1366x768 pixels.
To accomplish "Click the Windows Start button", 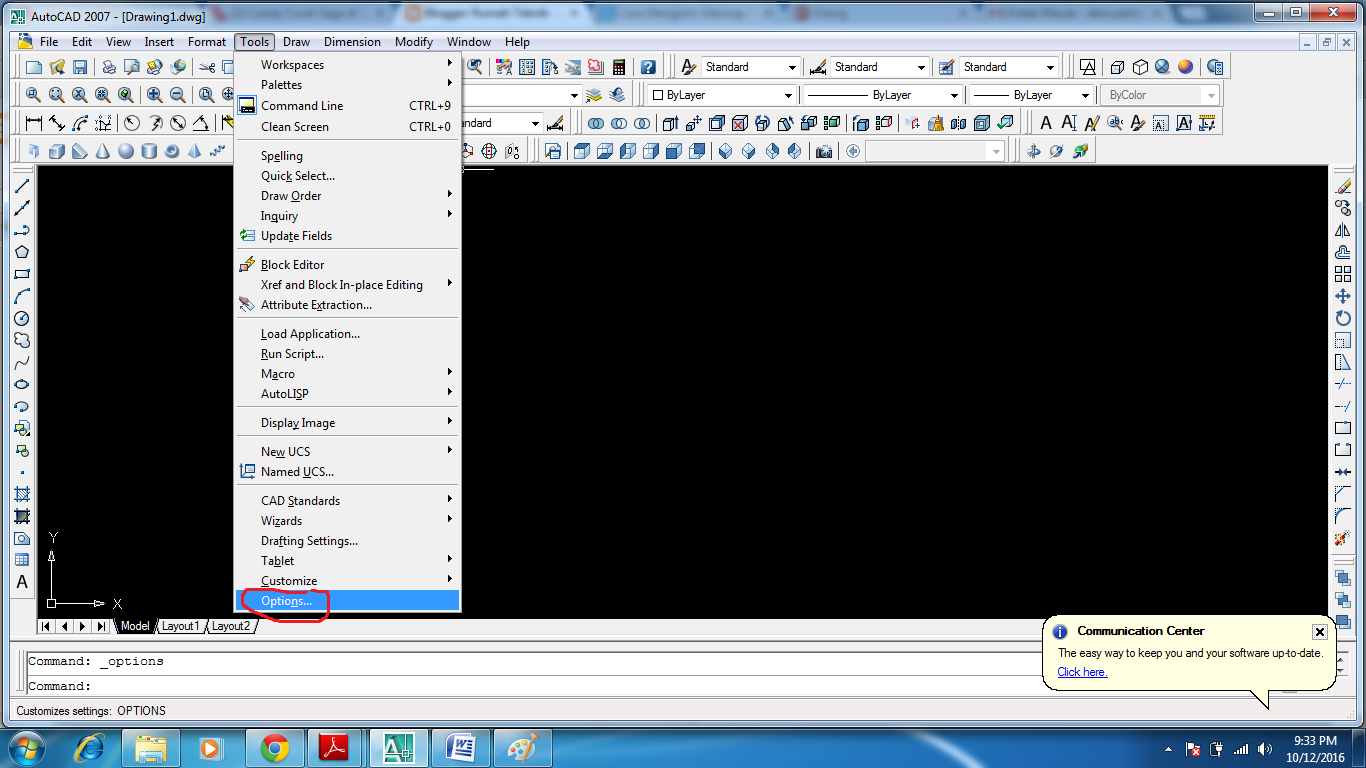I will [x=26, y=748].
